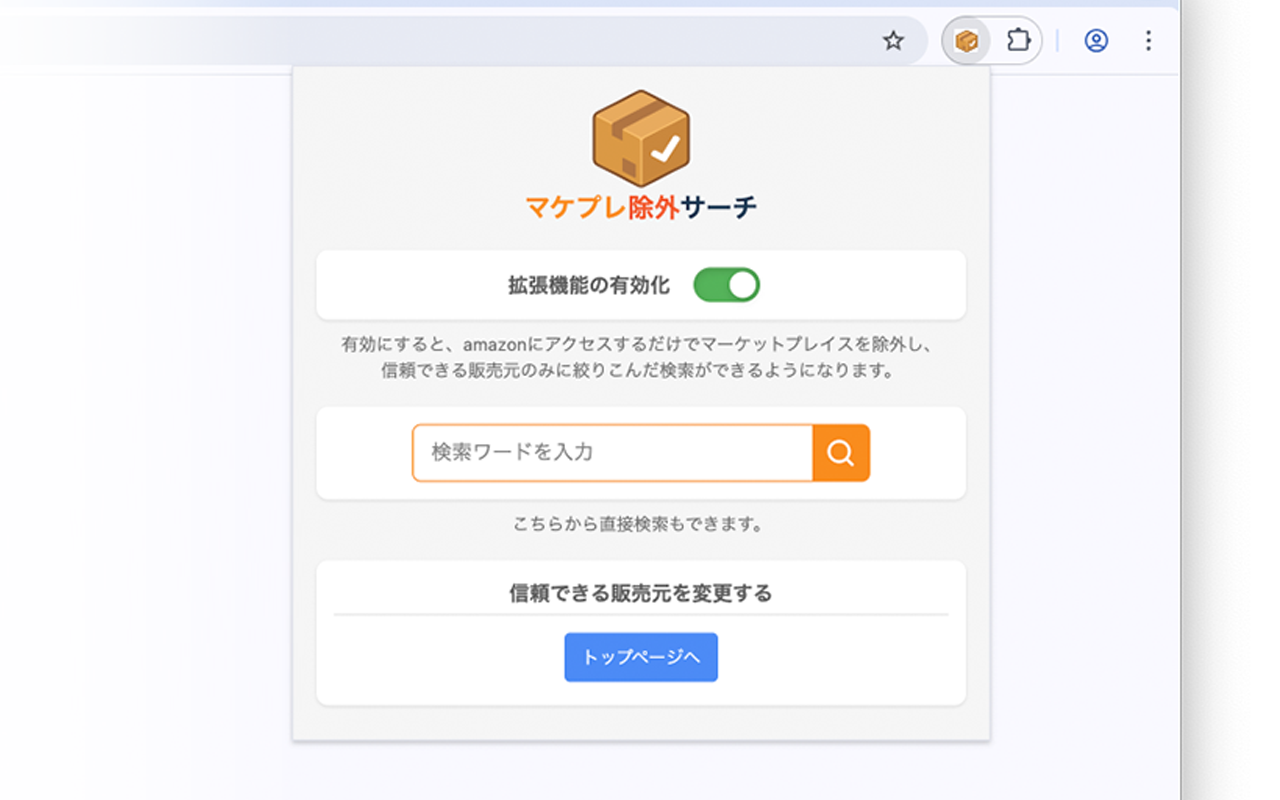1280x800 pixels.
Task: Open the Chrome profile avatar icon
Action: pyautogui.click(x=1095, y=41)
